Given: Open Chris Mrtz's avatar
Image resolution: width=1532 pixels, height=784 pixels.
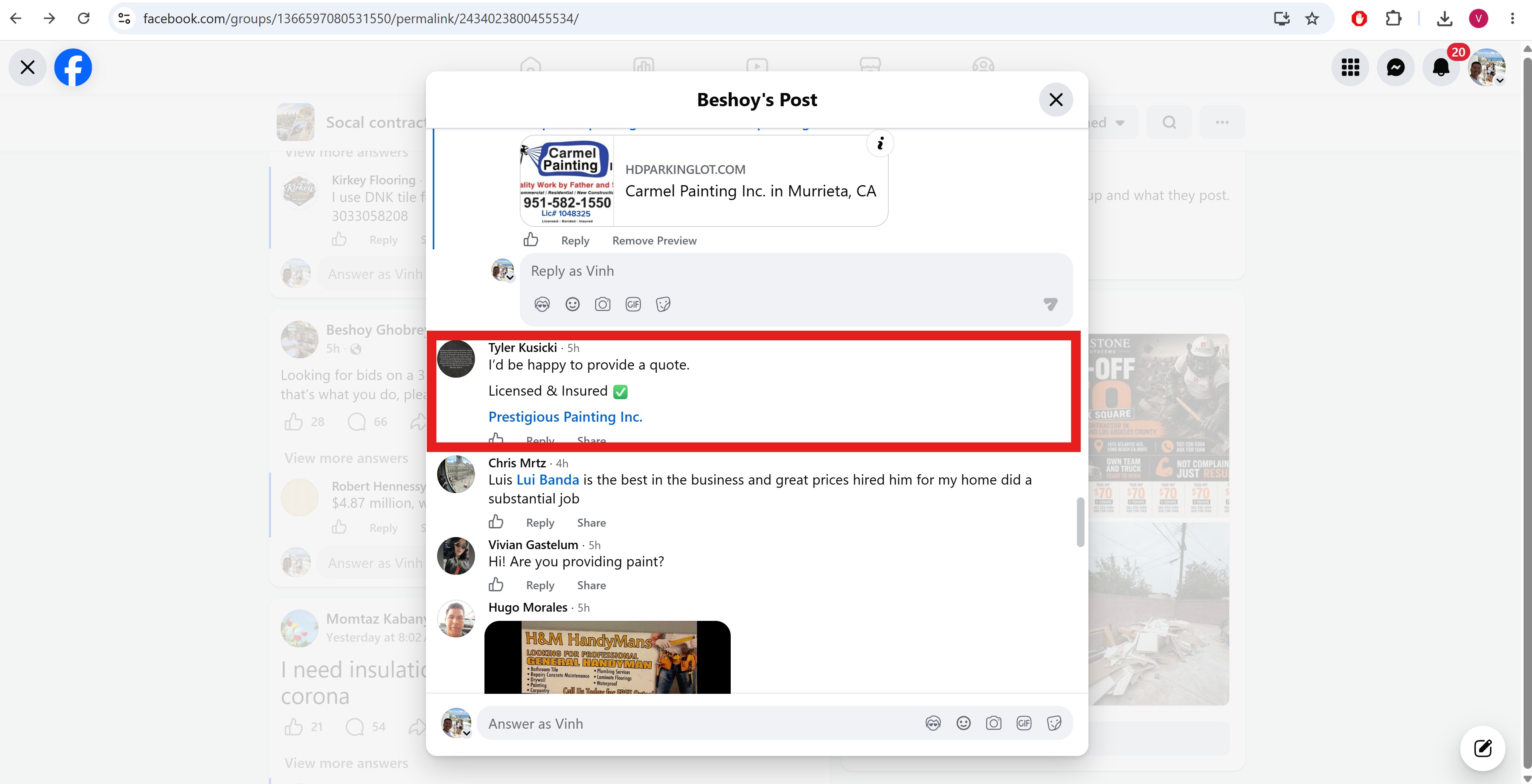Looking at the screenshot, I should coord(456,474).
